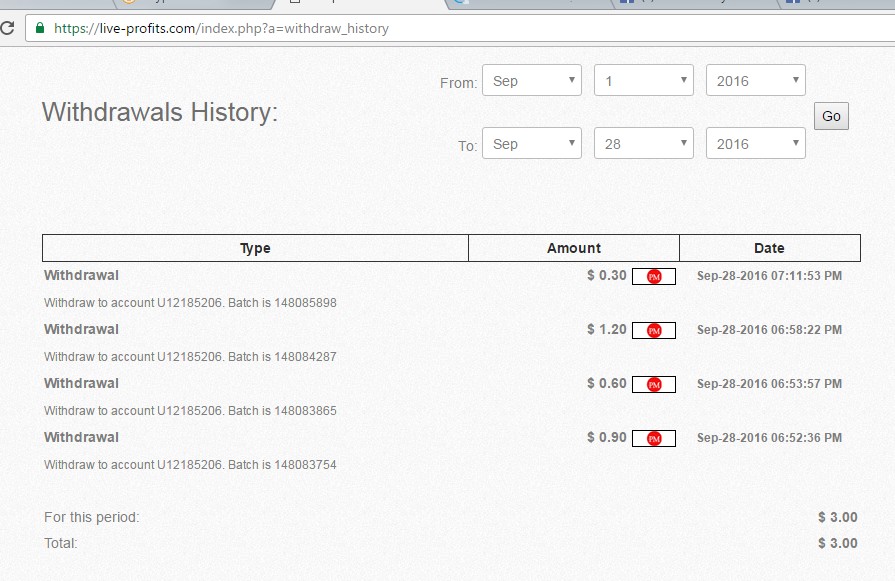895x581 pixels.
Task: Open the From year dropdown
Action: click(x=756, y=80)
